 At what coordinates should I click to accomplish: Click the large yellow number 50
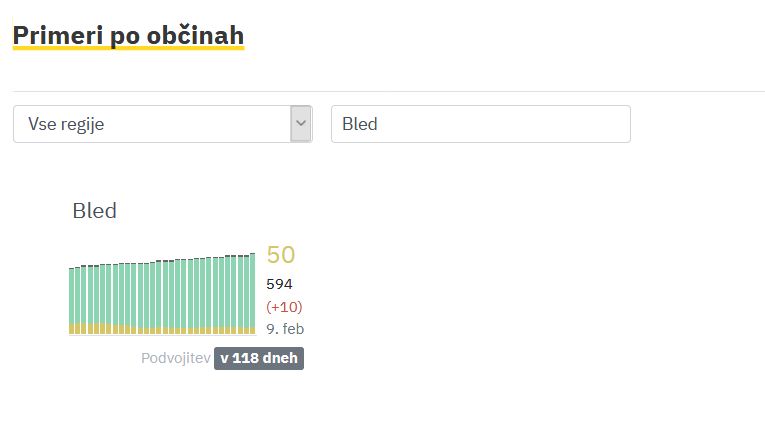pos(281,255)
